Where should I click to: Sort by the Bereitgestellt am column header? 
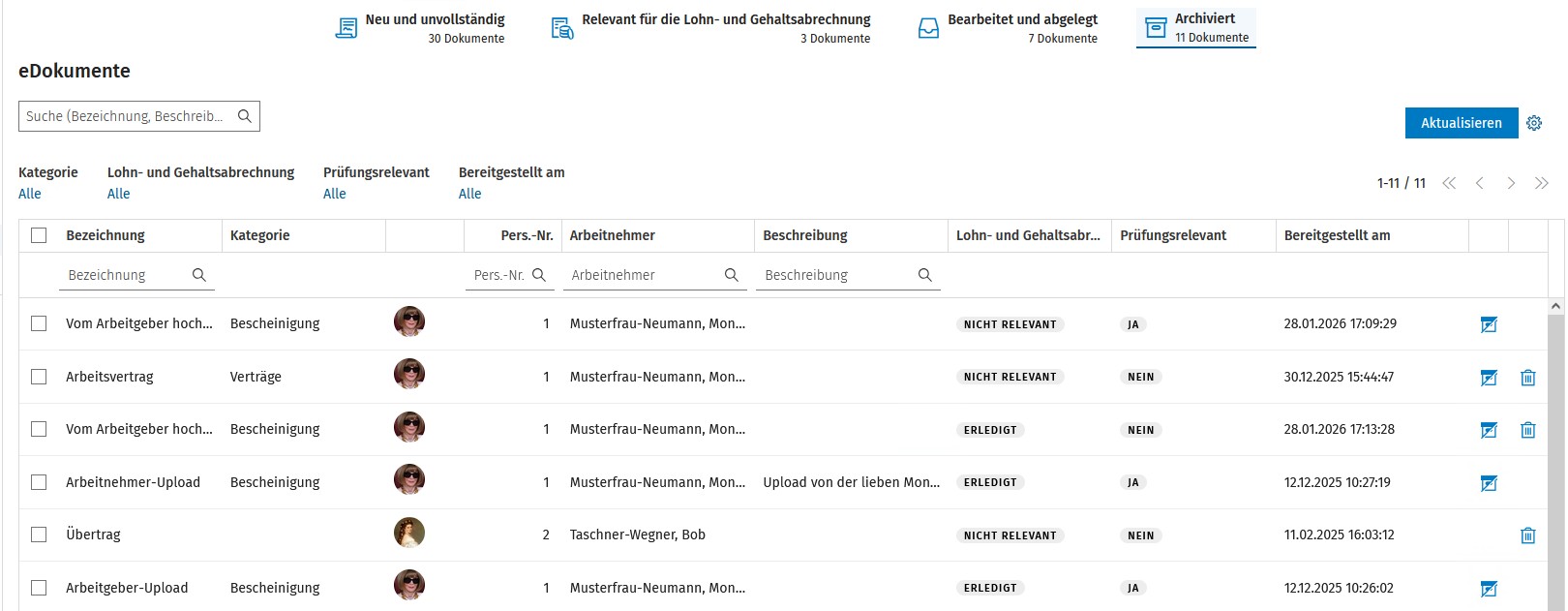click(x=1338, y=235)
